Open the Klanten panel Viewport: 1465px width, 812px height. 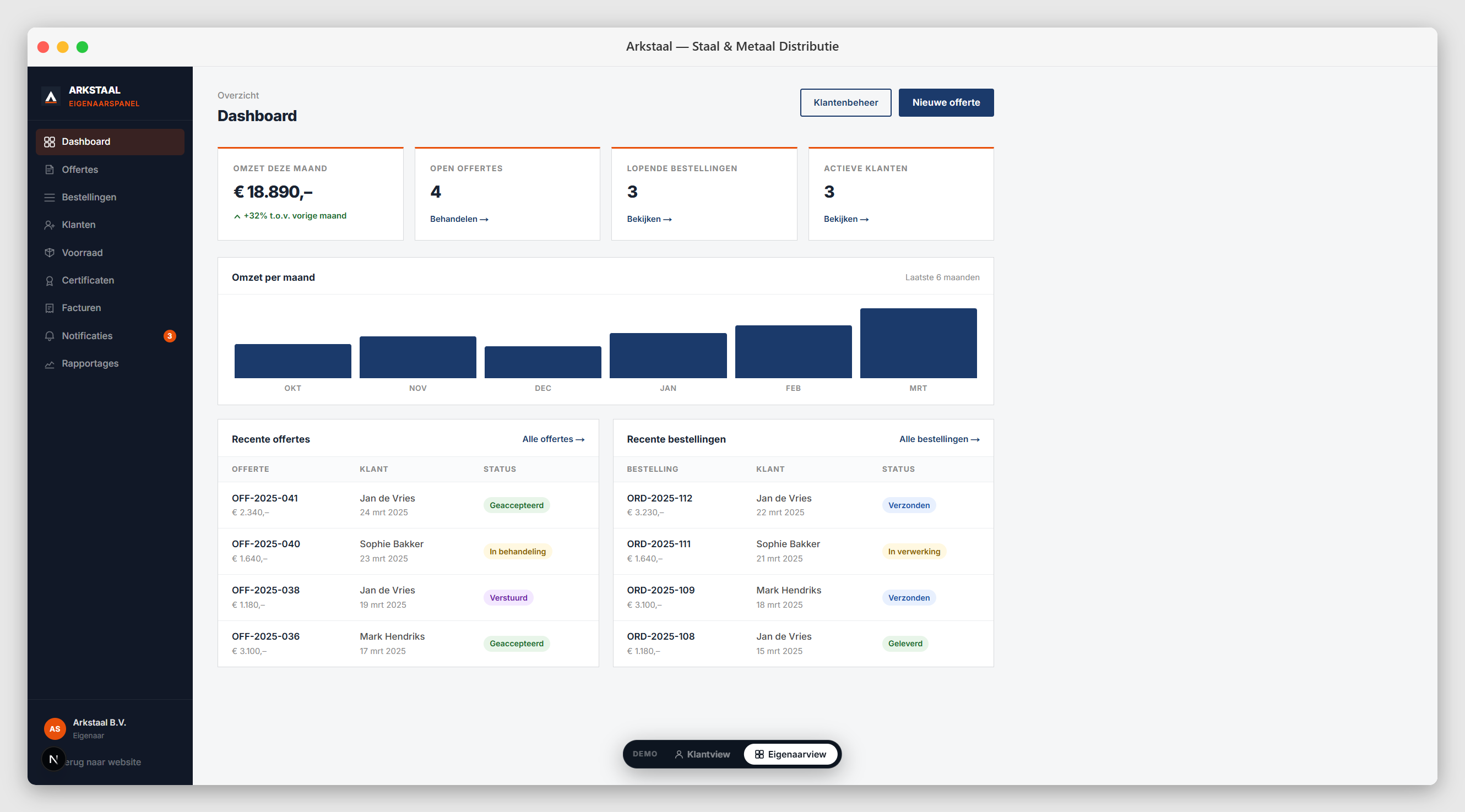point(78,225)
